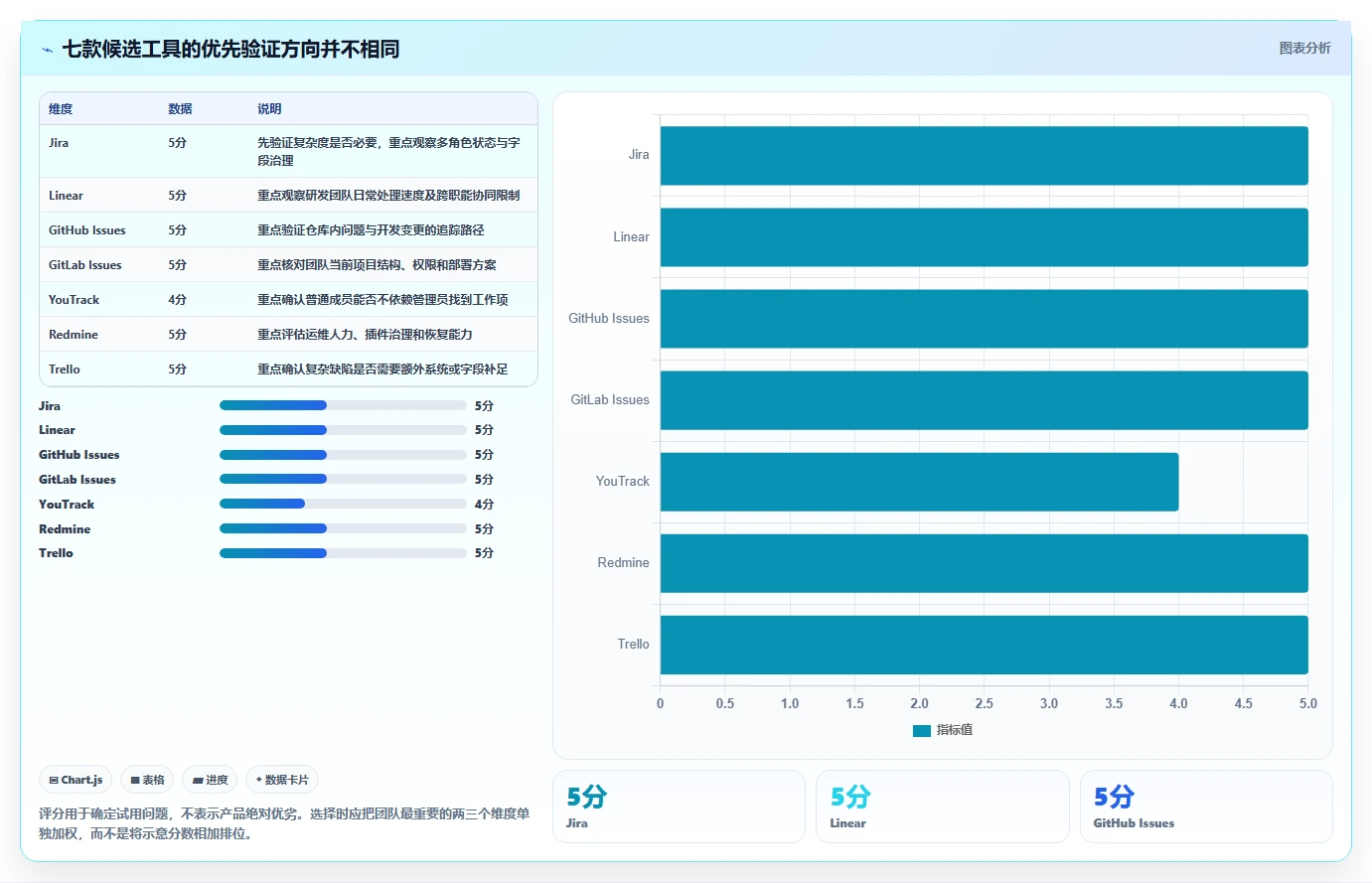1372x883 pixels.
Task: Click the 维度 column header
Action: (61, 109)
